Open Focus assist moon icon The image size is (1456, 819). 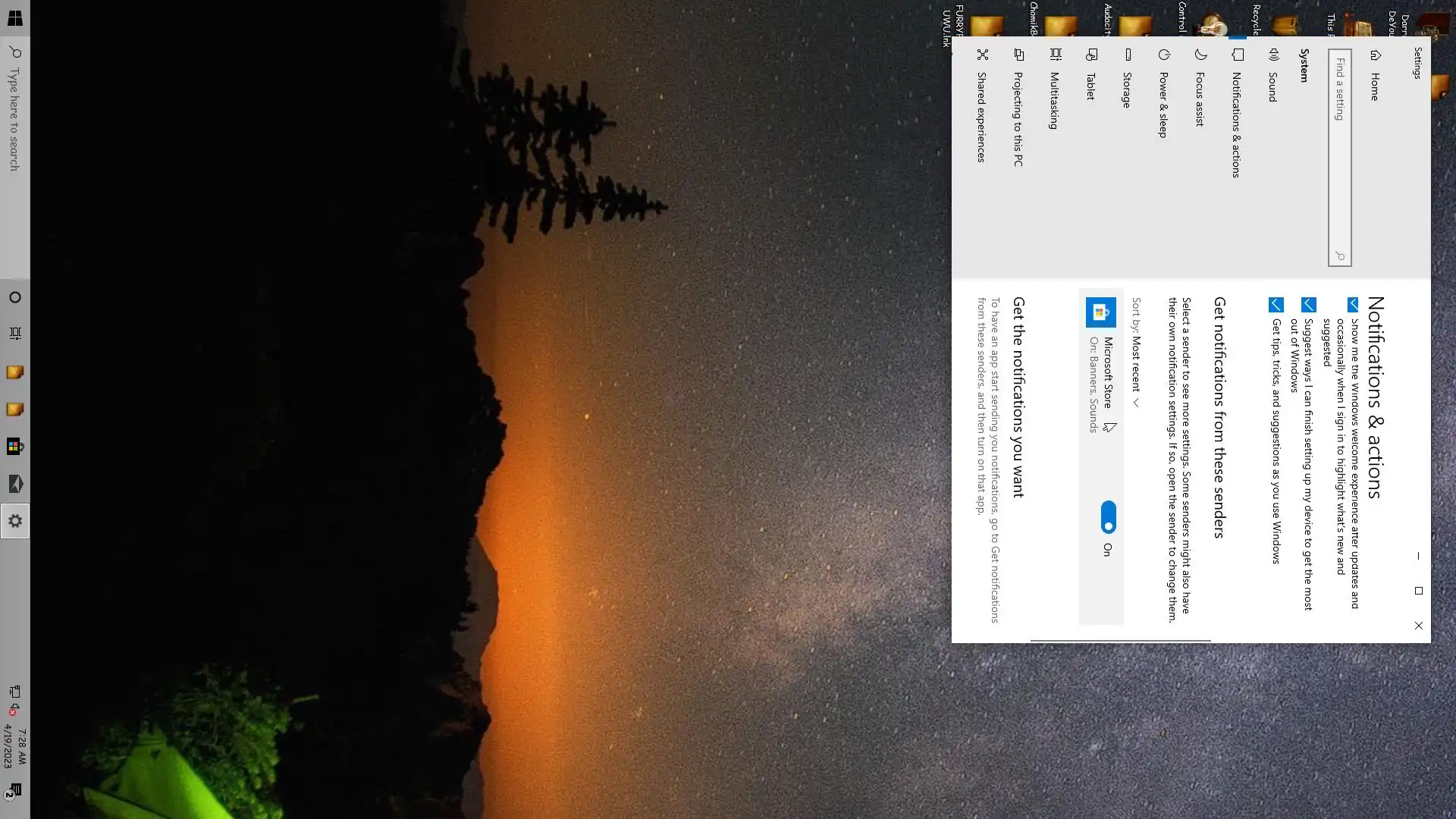(x=1200, y=55)
